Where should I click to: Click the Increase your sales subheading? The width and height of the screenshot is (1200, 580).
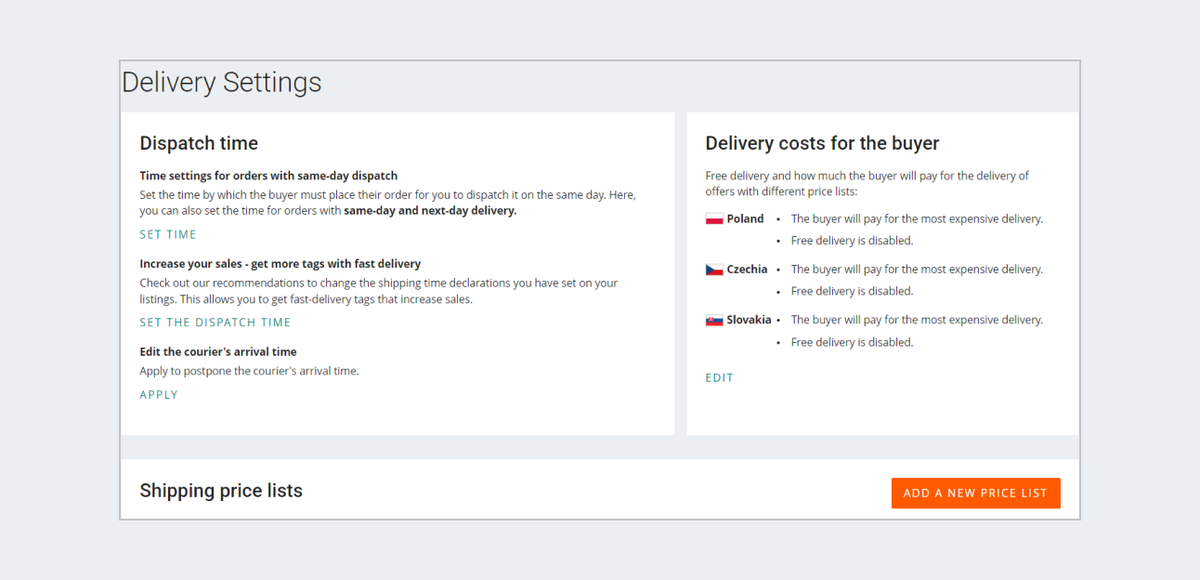point(280,264)
